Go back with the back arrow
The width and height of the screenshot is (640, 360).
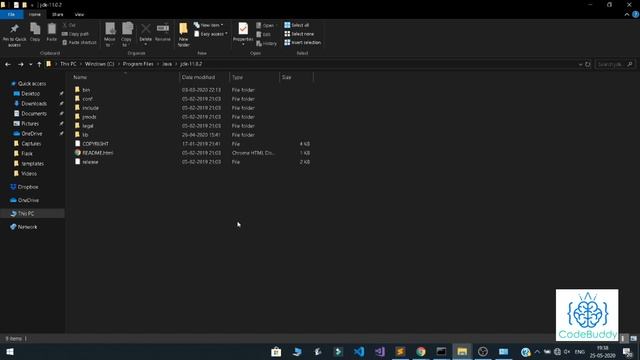pyautogui.click(x=8, y=64)
